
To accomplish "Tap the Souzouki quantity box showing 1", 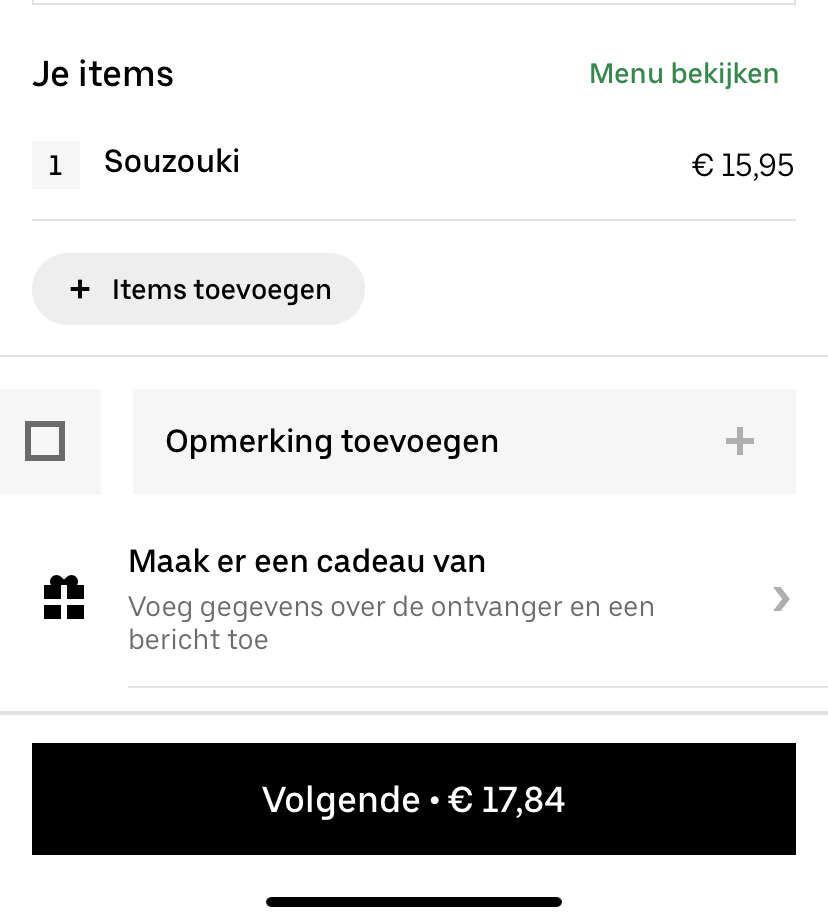I will click(56, 165).
